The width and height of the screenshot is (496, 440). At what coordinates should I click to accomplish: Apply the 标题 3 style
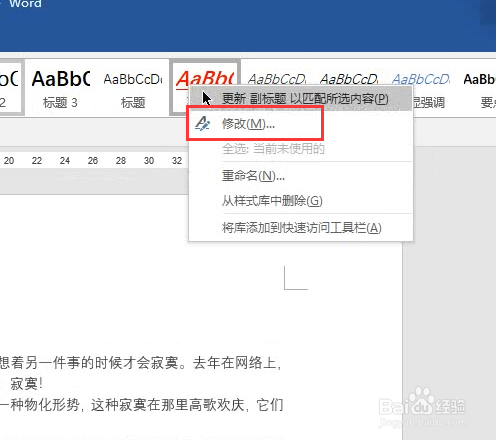[60, 88]
